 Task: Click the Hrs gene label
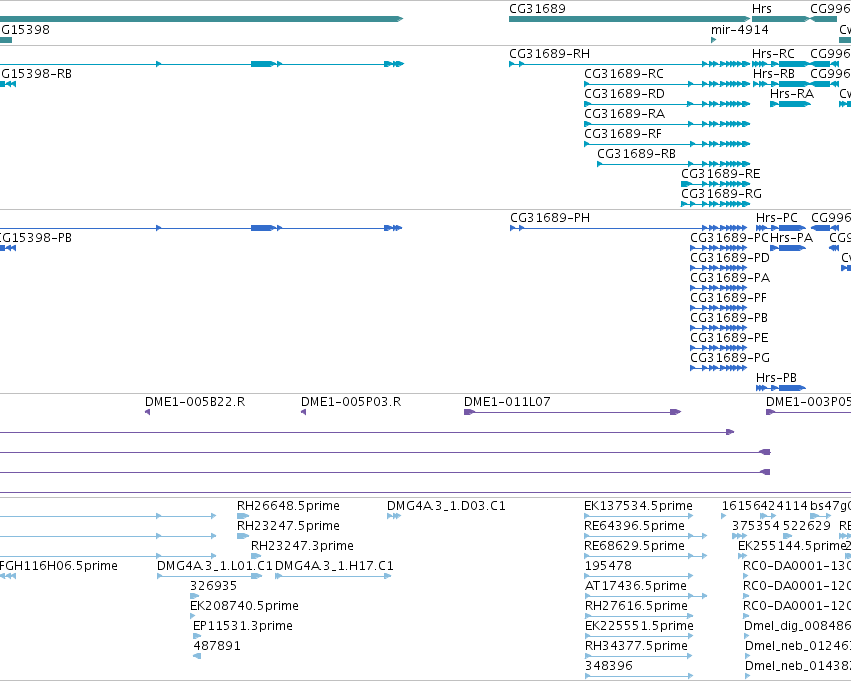coord(761,9)
